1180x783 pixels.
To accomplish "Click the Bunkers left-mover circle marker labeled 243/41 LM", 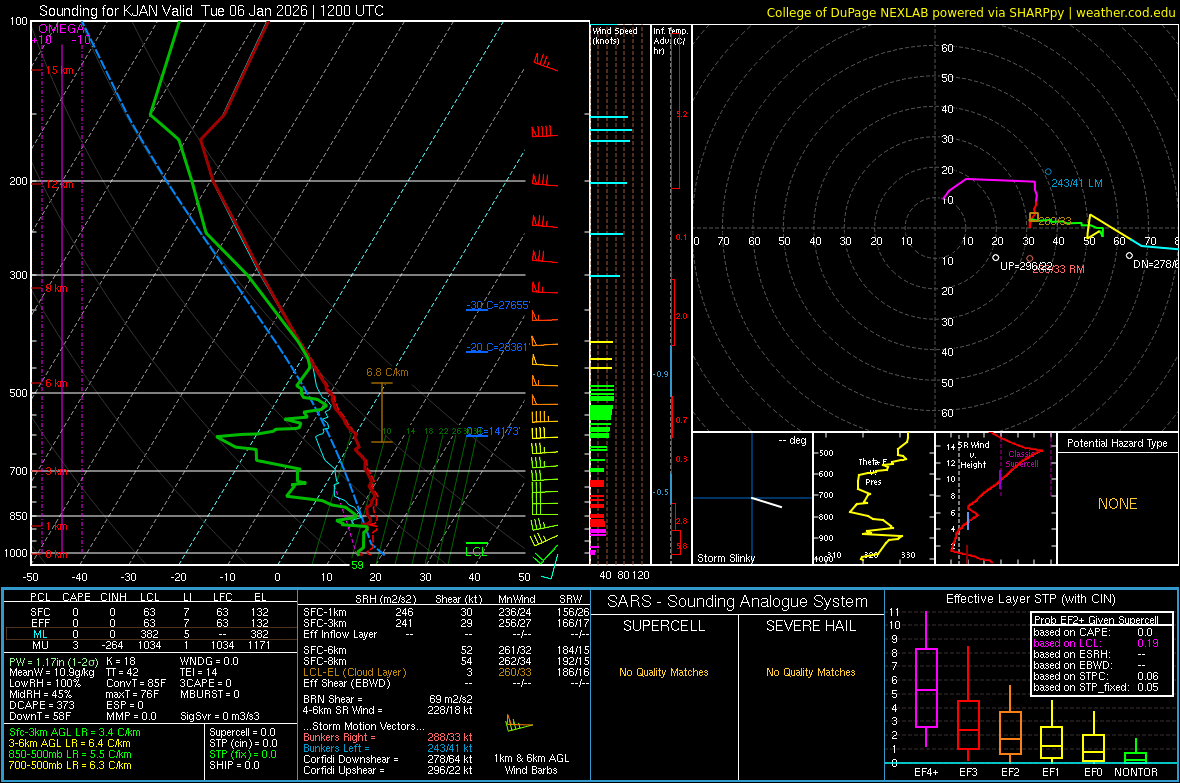I will (1048, 172).
